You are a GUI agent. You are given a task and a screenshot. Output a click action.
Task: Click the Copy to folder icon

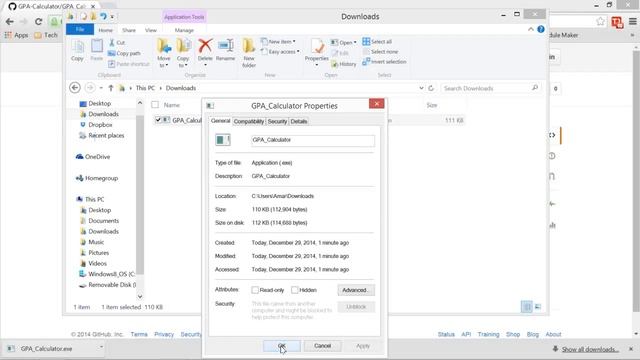click(x=183, y=46)
